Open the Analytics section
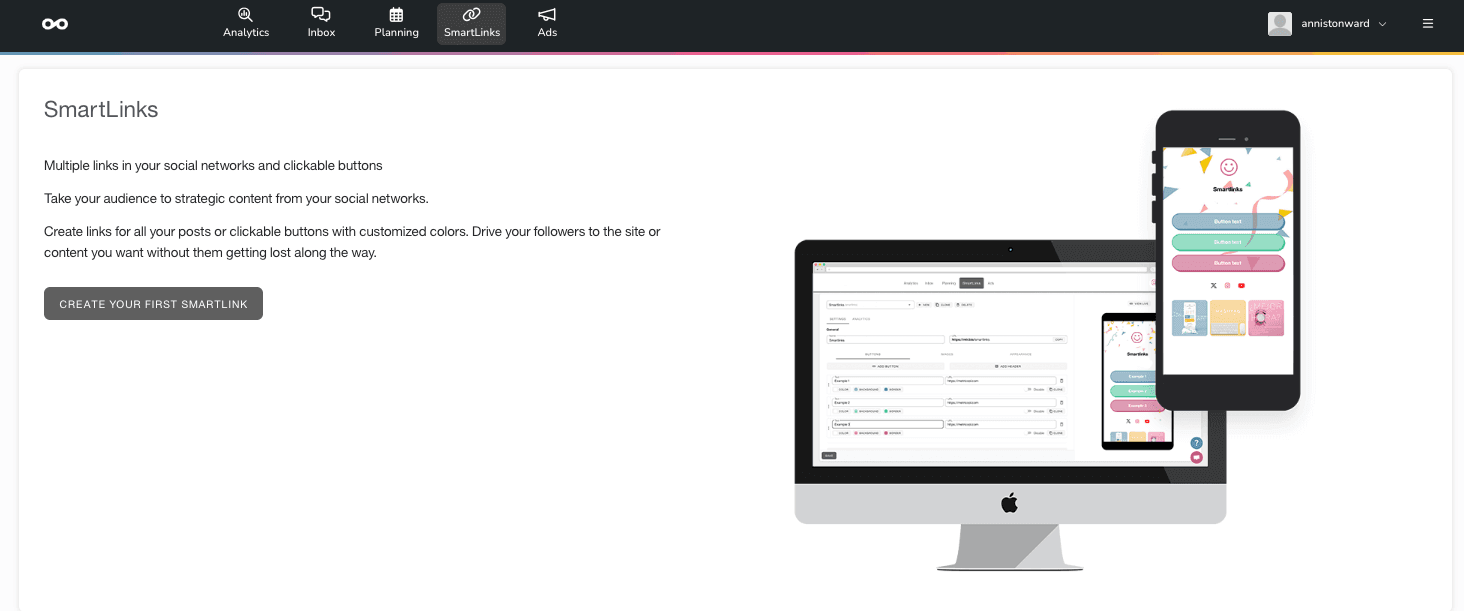Screen dimensions: 1464x611 (x=246, y=23)
